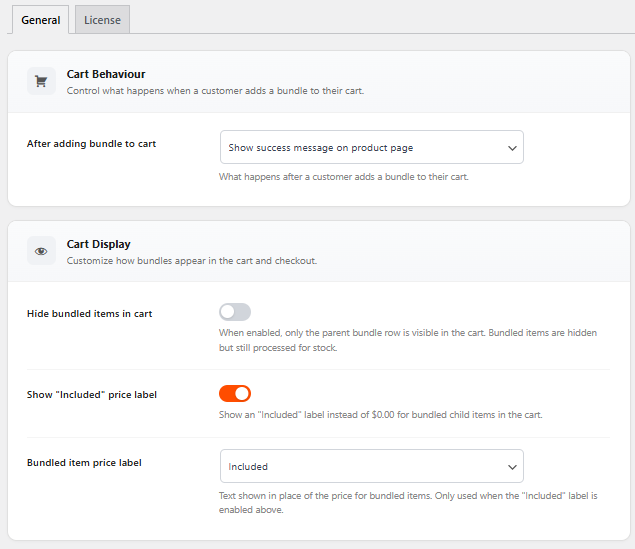Enable the Hide bundled items in cart toggle

(x=235, y=312)
